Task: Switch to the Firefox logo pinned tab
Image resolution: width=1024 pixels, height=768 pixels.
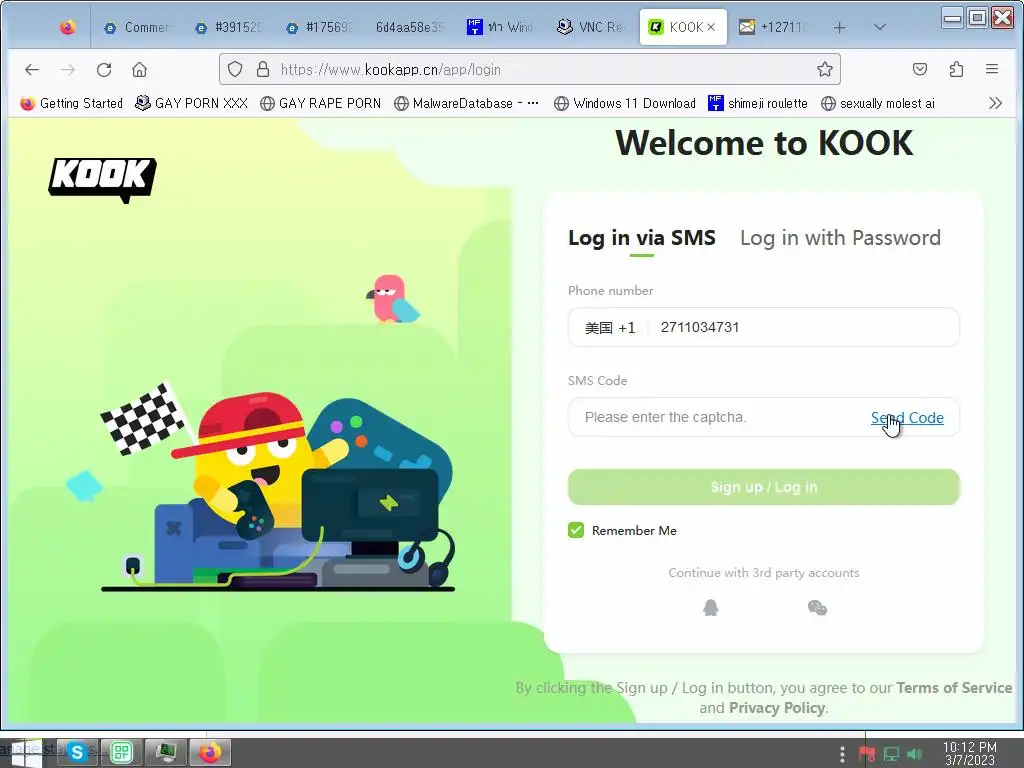Action: (67, 27)
